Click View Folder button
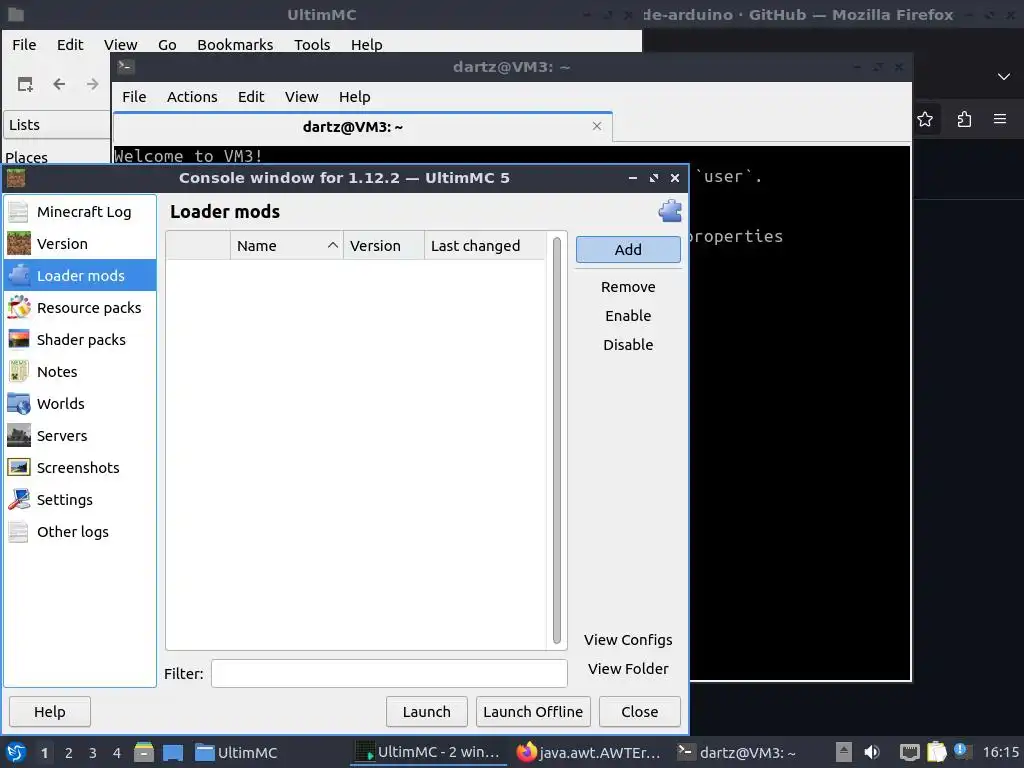Viewport: 1024px width, 768px height. point(628,669)
